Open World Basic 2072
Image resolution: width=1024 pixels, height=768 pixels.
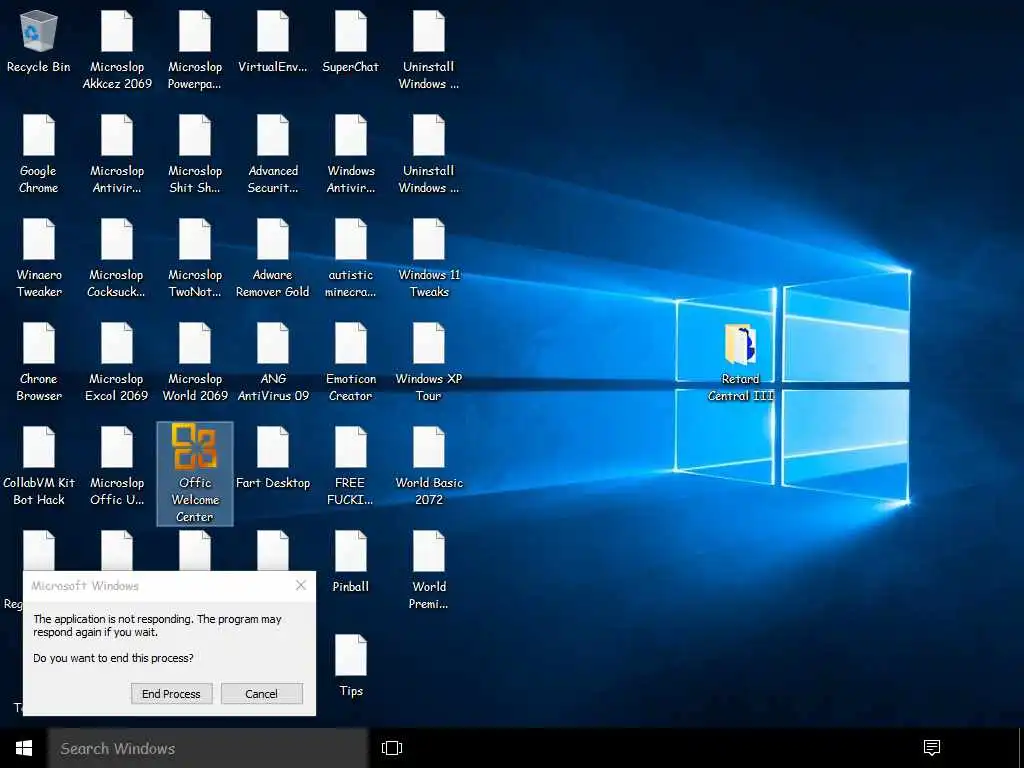click(x=429, y=466)
